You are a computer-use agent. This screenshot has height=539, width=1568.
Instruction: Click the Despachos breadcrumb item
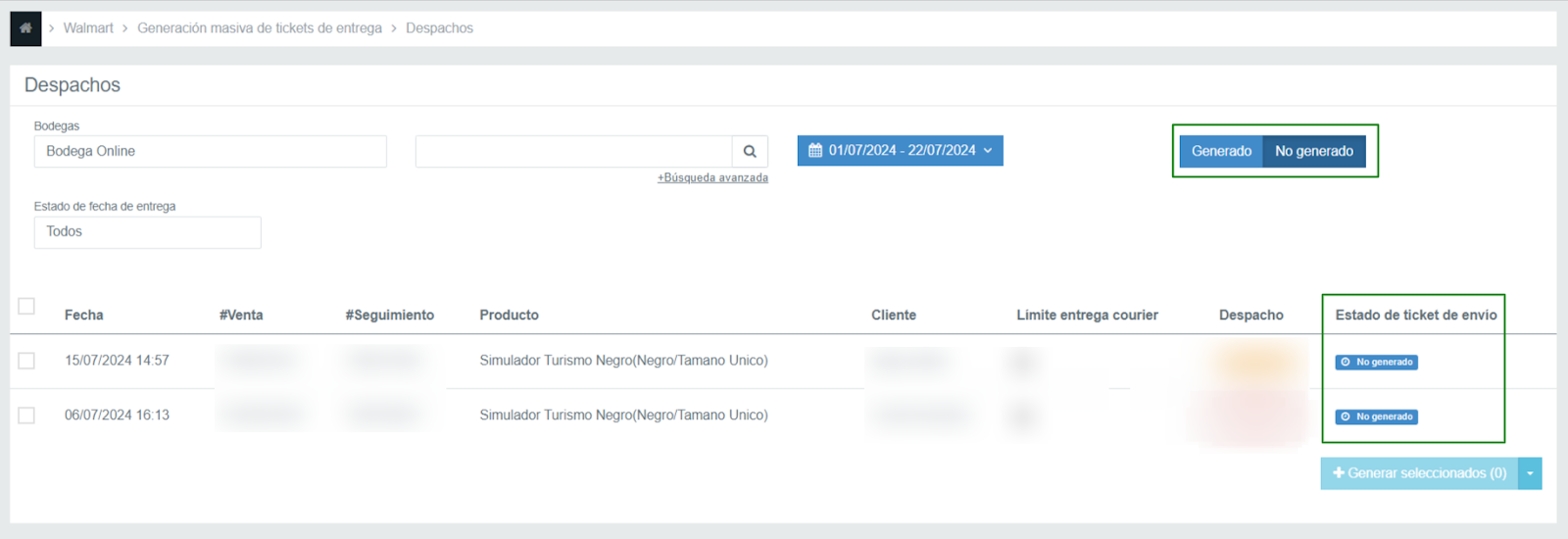point(439,28)
